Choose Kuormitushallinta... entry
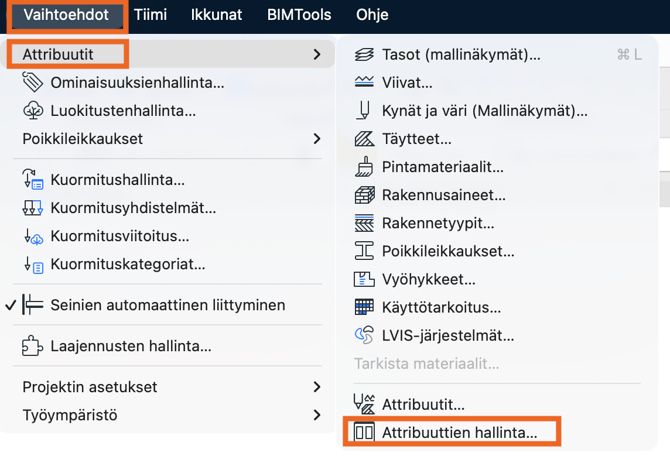Viewport: 670px width, 466px height. [168, 180]
